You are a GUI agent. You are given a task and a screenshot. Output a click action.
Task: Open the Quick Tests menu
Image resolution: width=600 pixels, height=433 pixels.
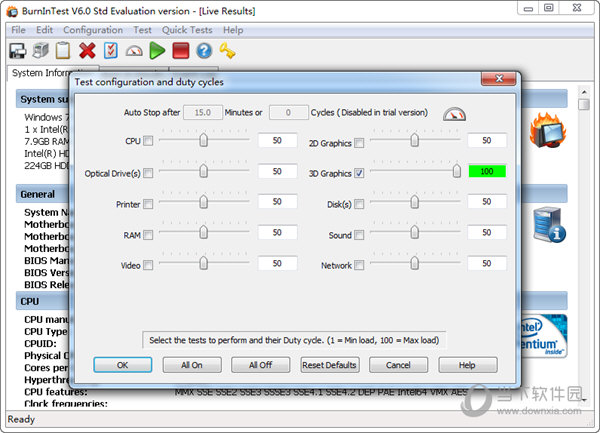click(x=187, y=30)
